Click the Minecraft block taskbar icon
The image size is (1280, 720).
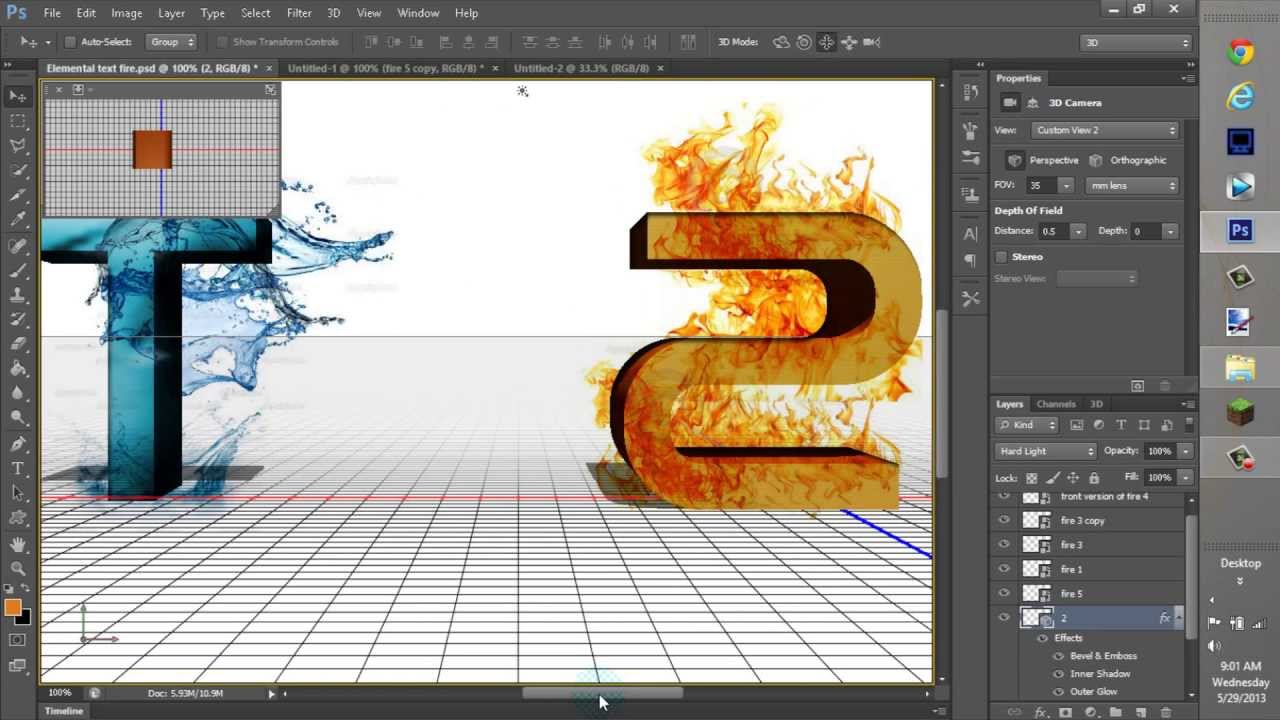pos(1241,413)
